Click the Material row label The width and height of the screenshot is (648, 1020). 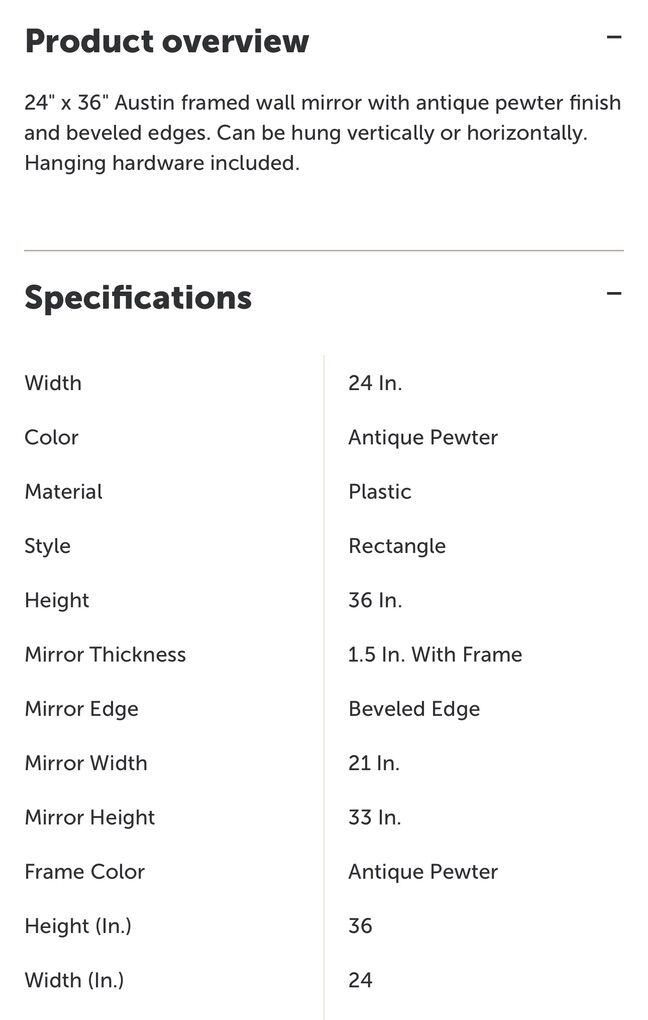coord(63,491)
